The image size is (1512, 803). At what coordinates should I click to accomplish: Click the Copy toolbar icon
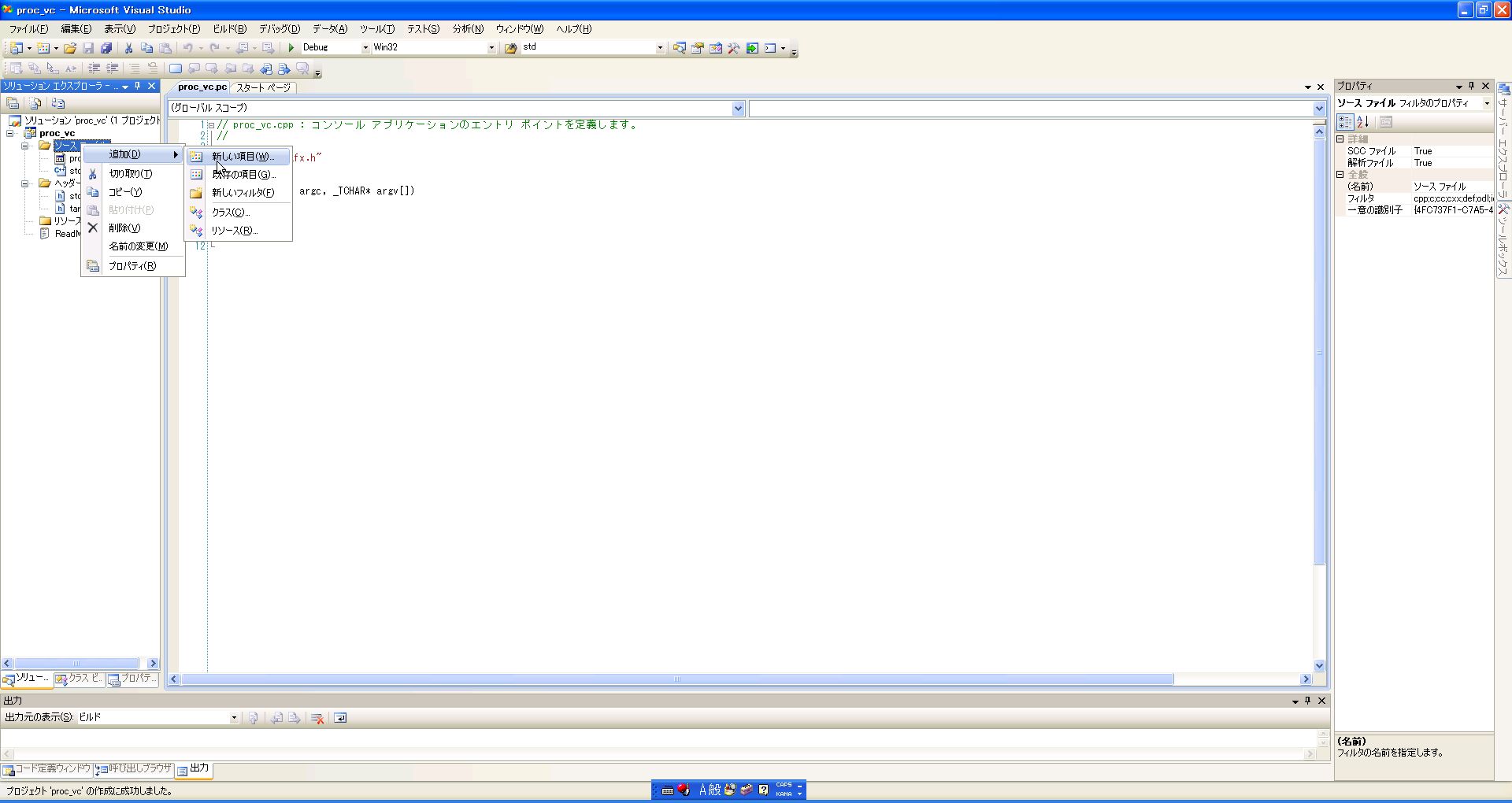point(147,48)
